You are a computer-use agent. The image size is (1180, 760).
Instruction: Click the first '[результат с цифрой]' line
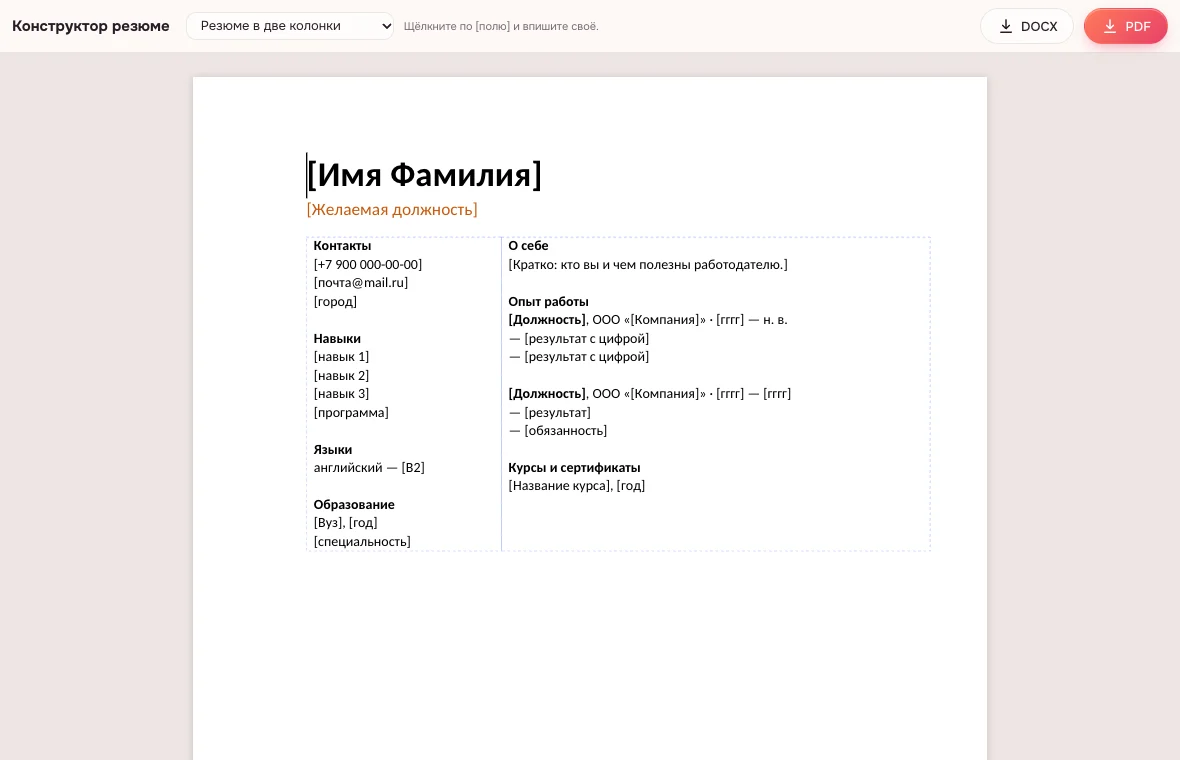coord(579,339)
